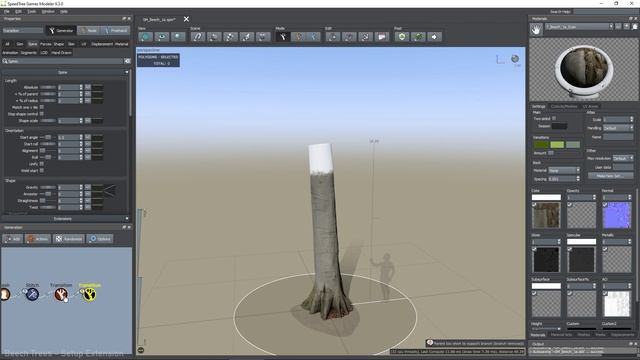Screen dimensions: 640x360
Task: Click the white Color swatch bar
Action: click(x=546, y=198)
